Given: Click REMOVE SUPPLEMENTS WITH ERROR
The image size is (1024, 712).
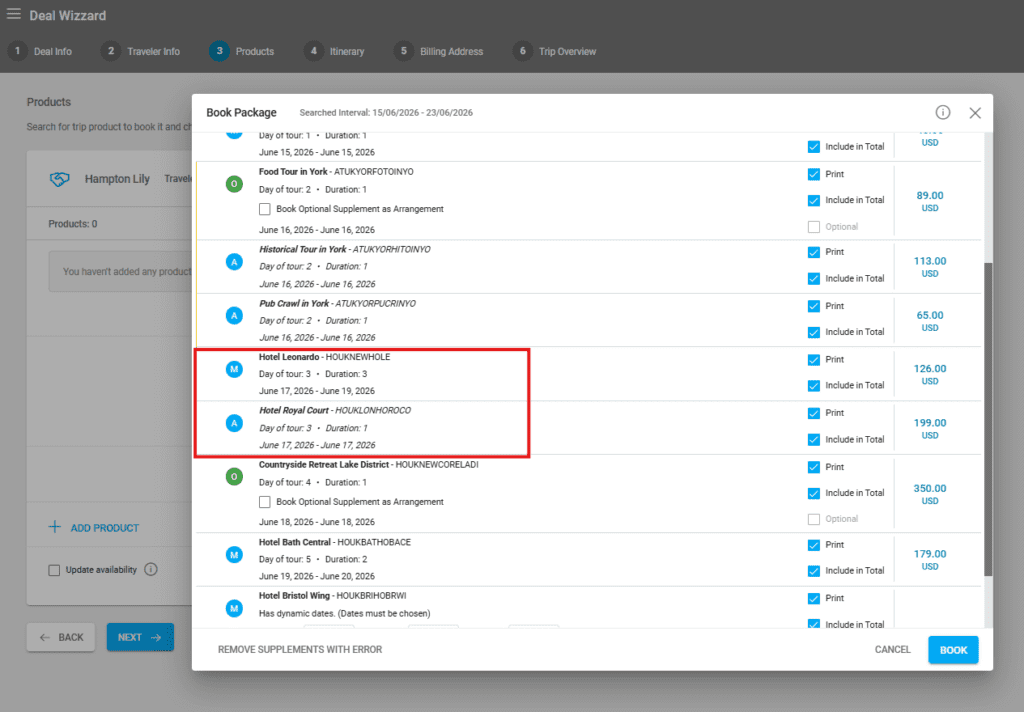Looking at the screenshot, I should click(300, 650).
